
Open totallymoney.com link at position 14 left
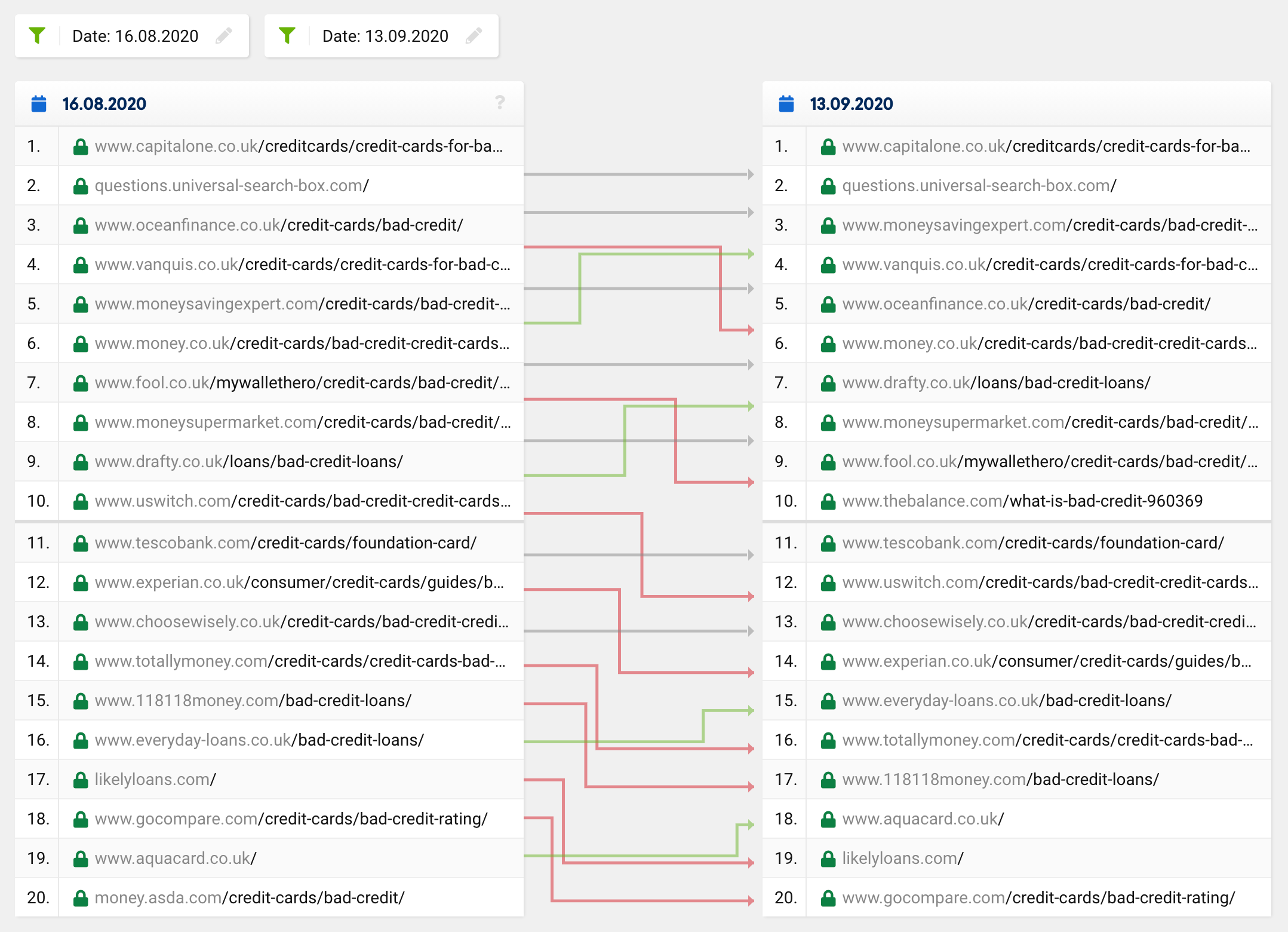[300, 661]
